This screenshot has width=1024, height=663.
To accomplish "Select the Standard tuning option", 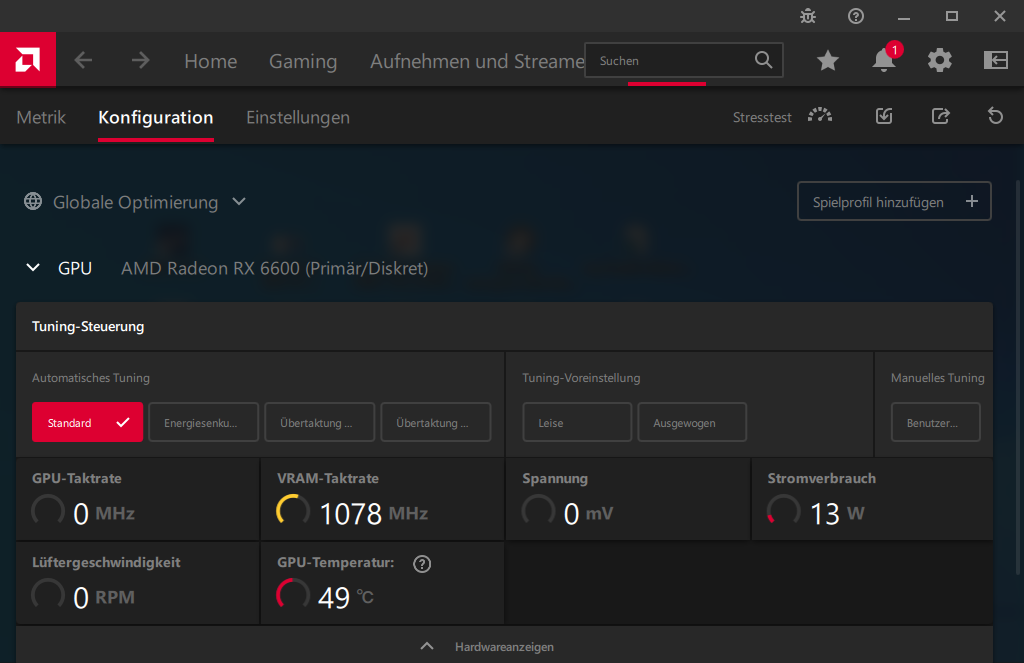I will [88, 423].
